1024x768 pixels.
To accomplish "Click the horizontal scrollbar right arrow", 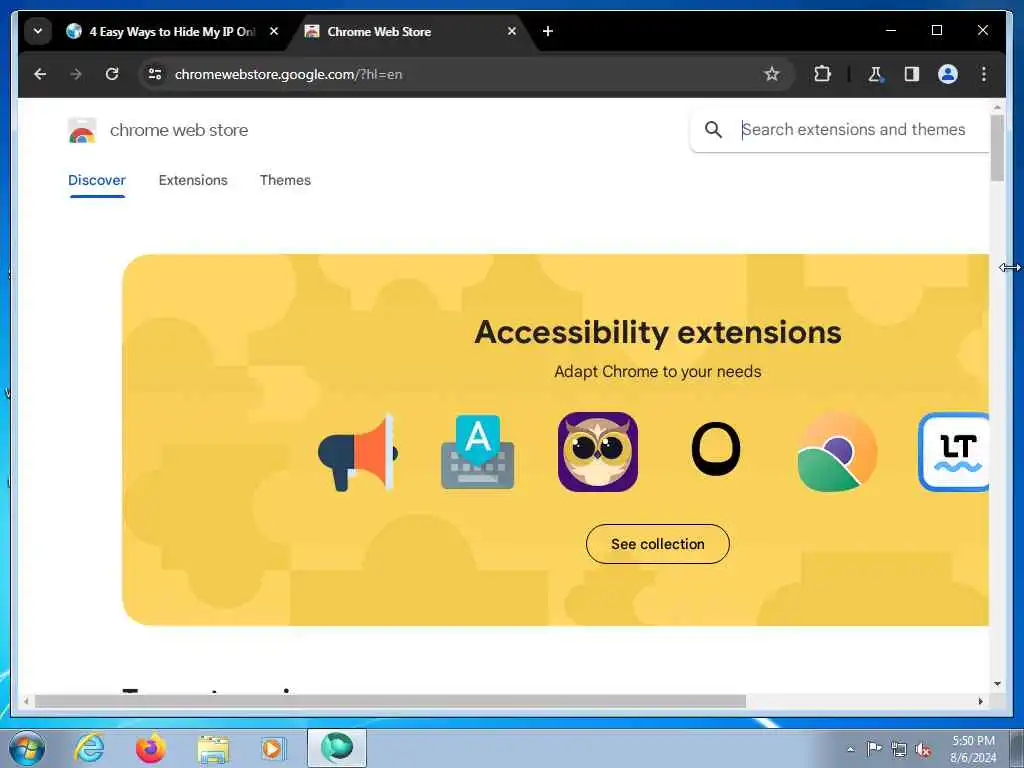I will pos(980,701).
